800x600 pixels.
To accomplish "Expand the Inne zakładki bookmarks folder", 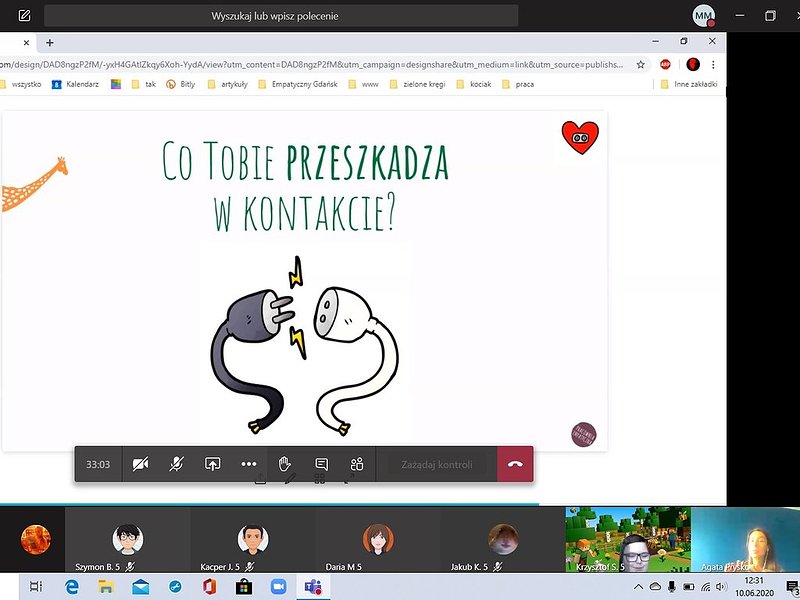I will 689,84.
